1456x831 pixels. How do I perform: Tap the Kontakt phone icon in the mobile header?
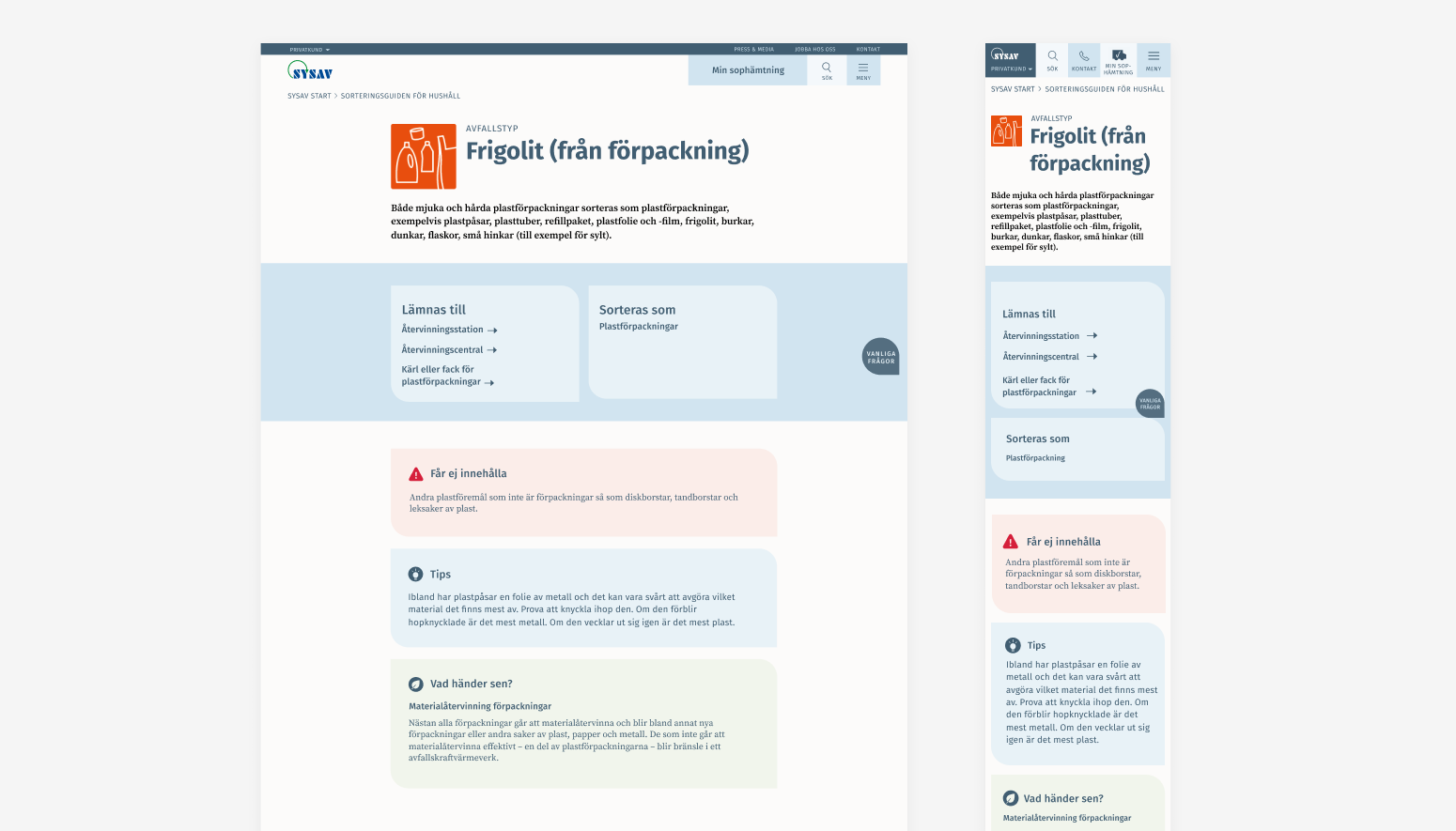tap(1084, 59)
